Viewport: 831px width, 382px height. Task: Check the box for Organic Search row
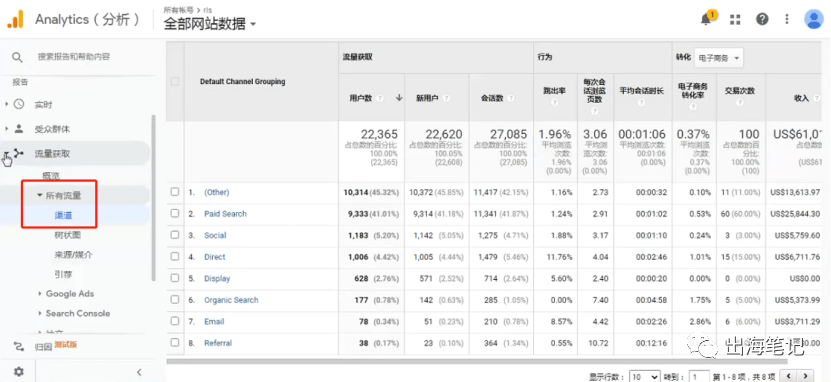(x=175, y=299)
